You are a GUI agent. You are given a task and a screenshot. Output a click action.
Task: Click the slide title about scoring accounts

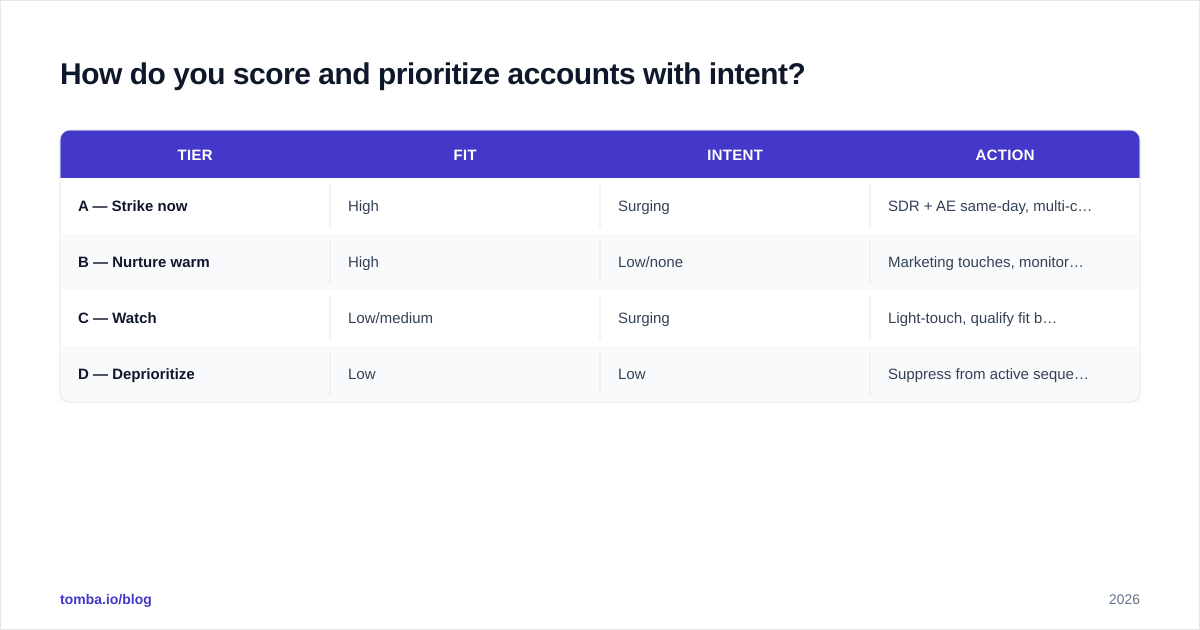432,74
